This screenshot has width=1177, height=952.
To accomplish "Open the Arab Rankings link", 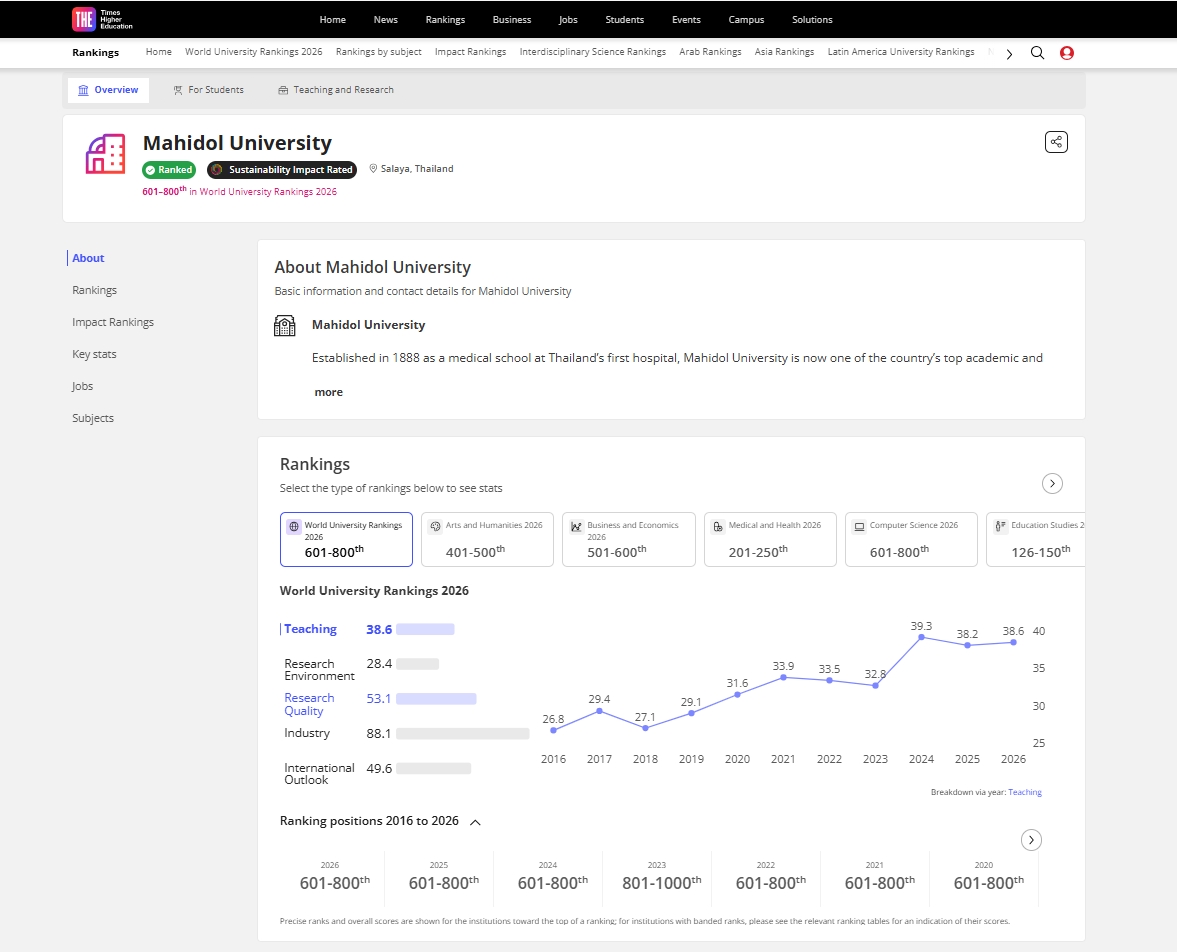I will (x=710, y=52).
